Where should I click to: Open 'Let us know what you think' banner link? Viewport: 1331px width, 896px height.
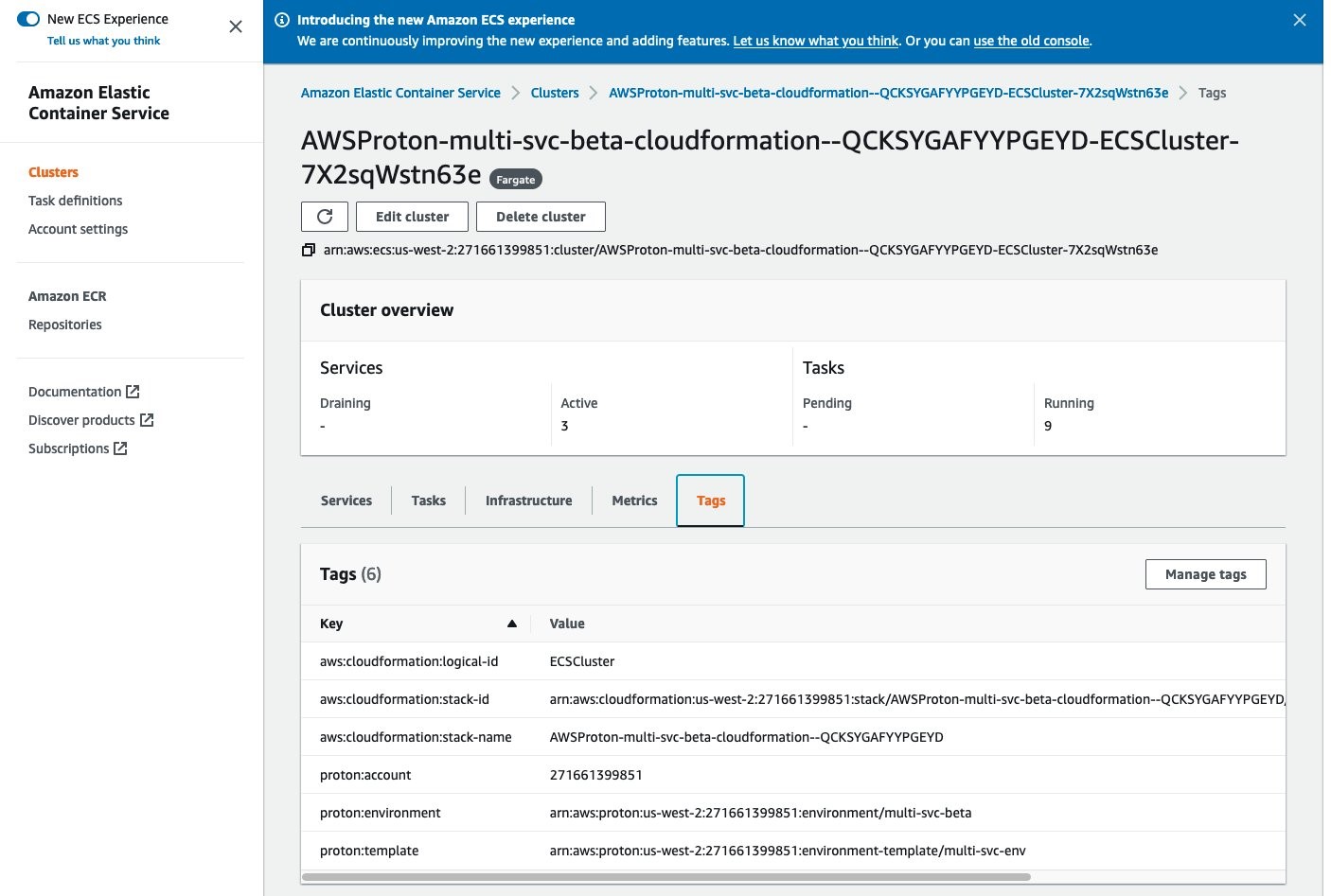[x=816, y=41]
